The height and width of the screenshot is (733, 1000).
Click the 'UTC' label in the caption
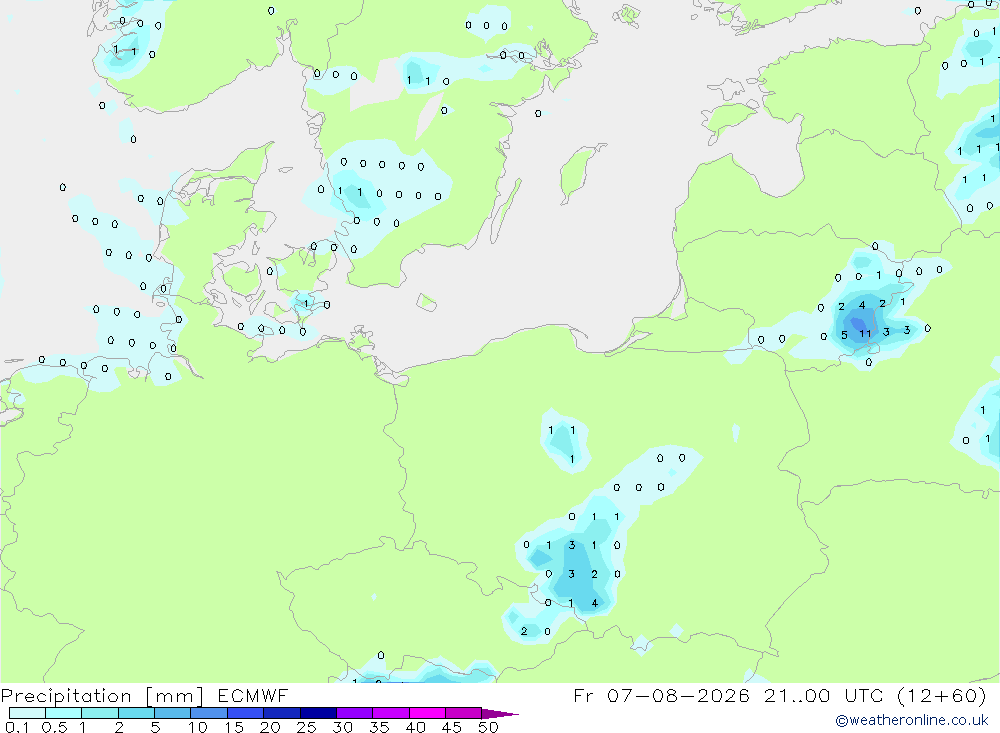[864, 695]
